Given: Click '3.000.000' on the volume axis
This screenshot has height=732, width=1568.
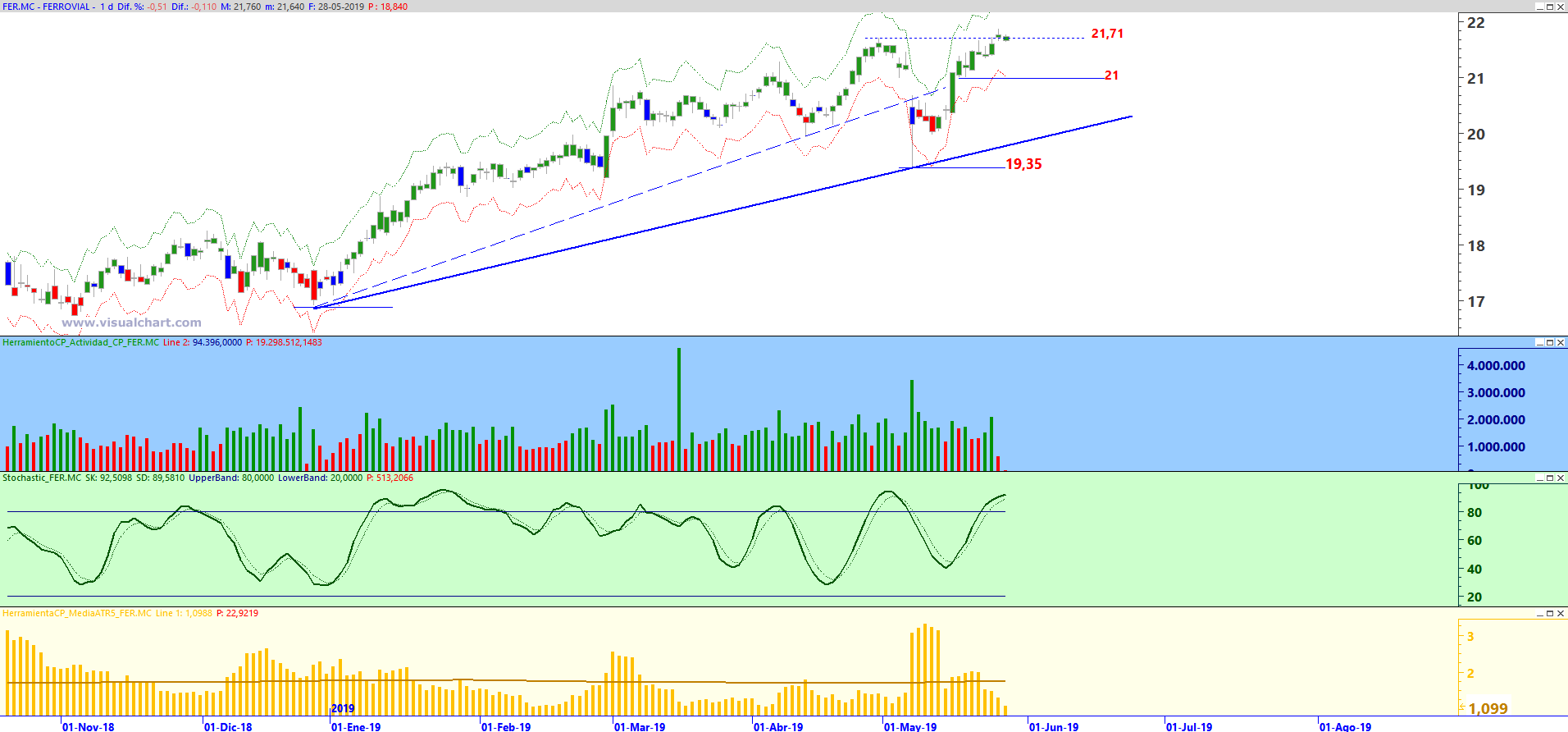Looking at the screenshot, I should click(x=1496, y=393).
